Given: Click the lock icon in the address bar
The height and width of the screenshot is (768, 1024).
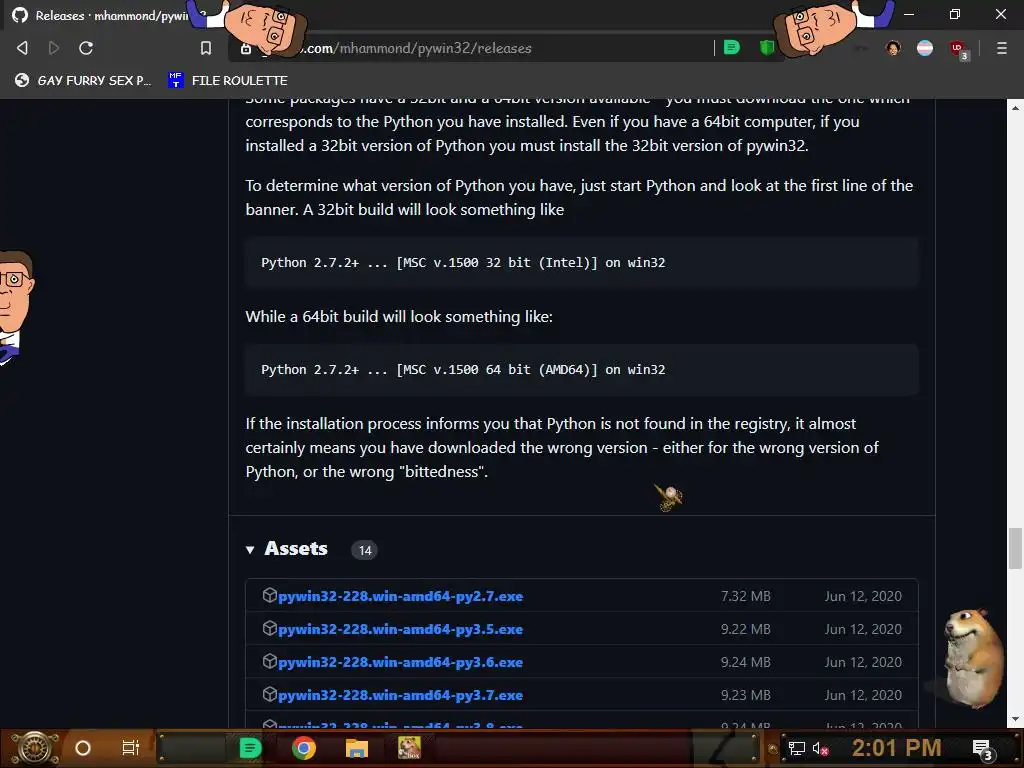Looking at the screenshot, I should tap(246, 48).
